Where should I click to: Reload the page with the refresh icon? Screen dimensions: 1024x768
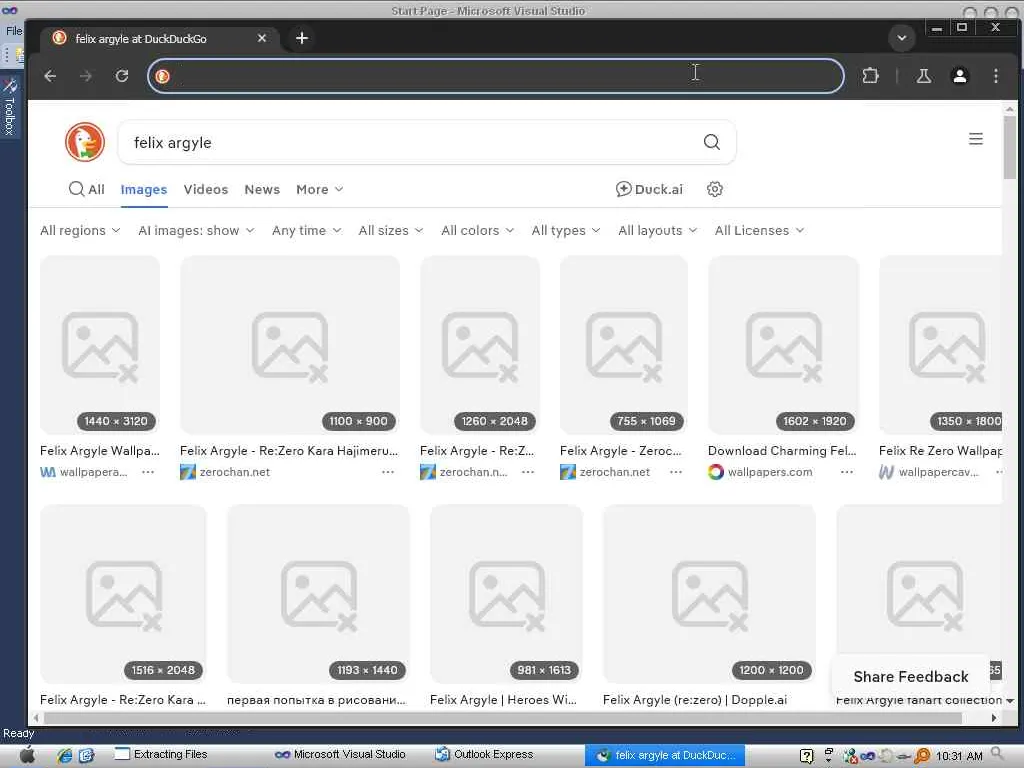[x=122, y=76]
